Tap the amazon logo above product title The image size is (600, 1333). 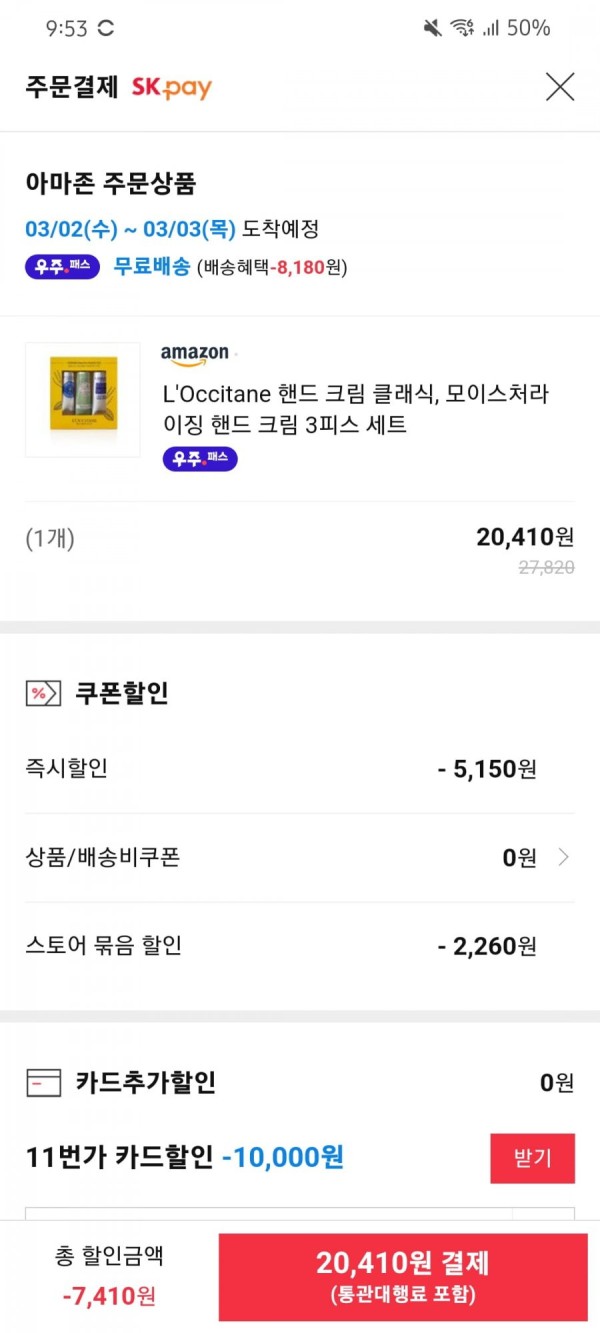pyautogui.click(x=196, y=355)
